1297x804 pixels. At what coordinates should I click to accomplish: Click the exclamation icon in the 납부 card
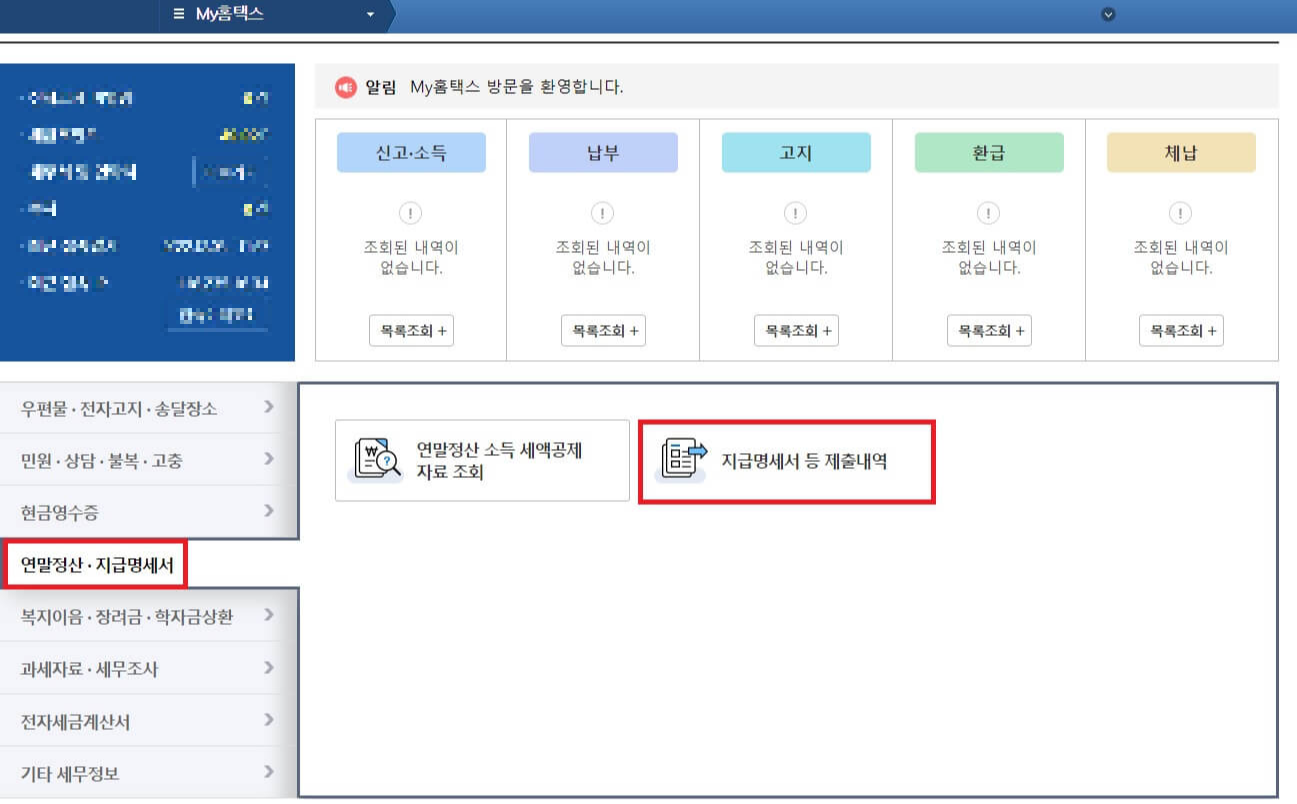(x=602, y=212)
